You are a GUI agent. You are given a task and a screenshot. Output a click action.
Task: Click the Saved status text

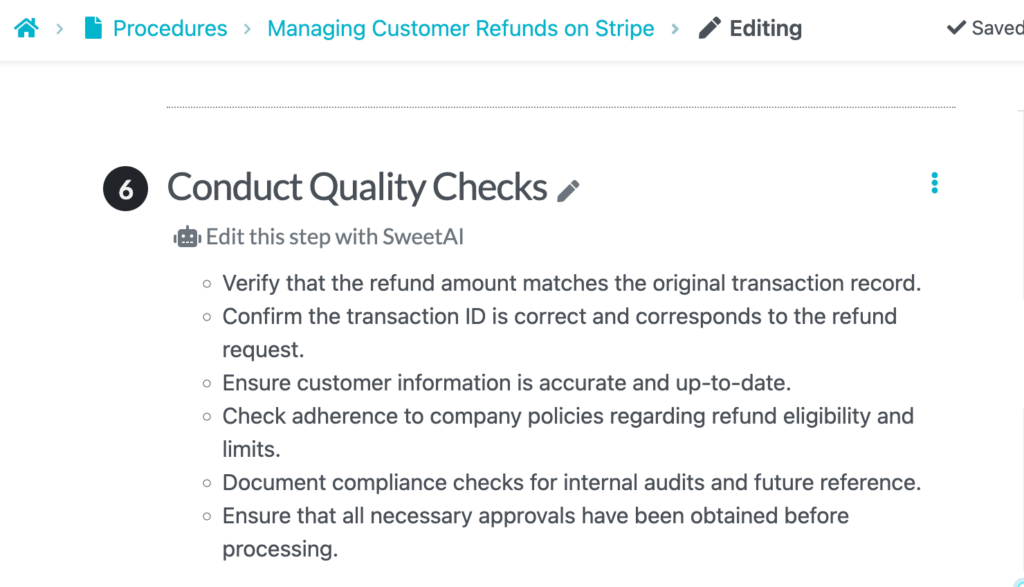pyautogui.click(x=997, y=28)
